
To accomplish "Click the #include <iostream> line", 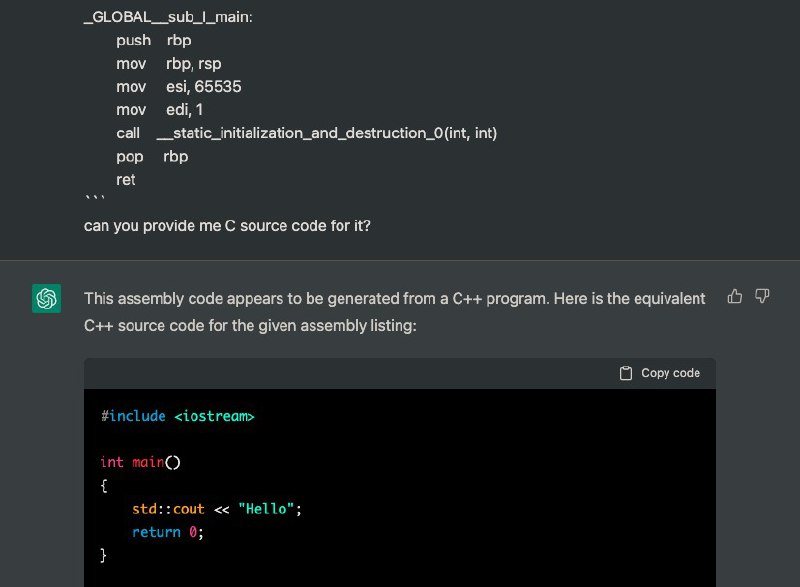I will point(177,416).
